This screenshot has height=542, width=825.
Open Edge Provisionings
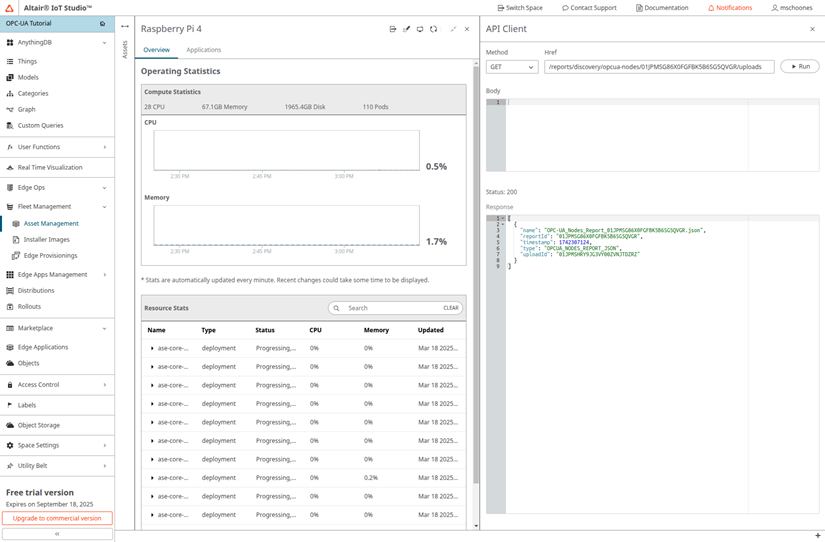pos(51,256)
